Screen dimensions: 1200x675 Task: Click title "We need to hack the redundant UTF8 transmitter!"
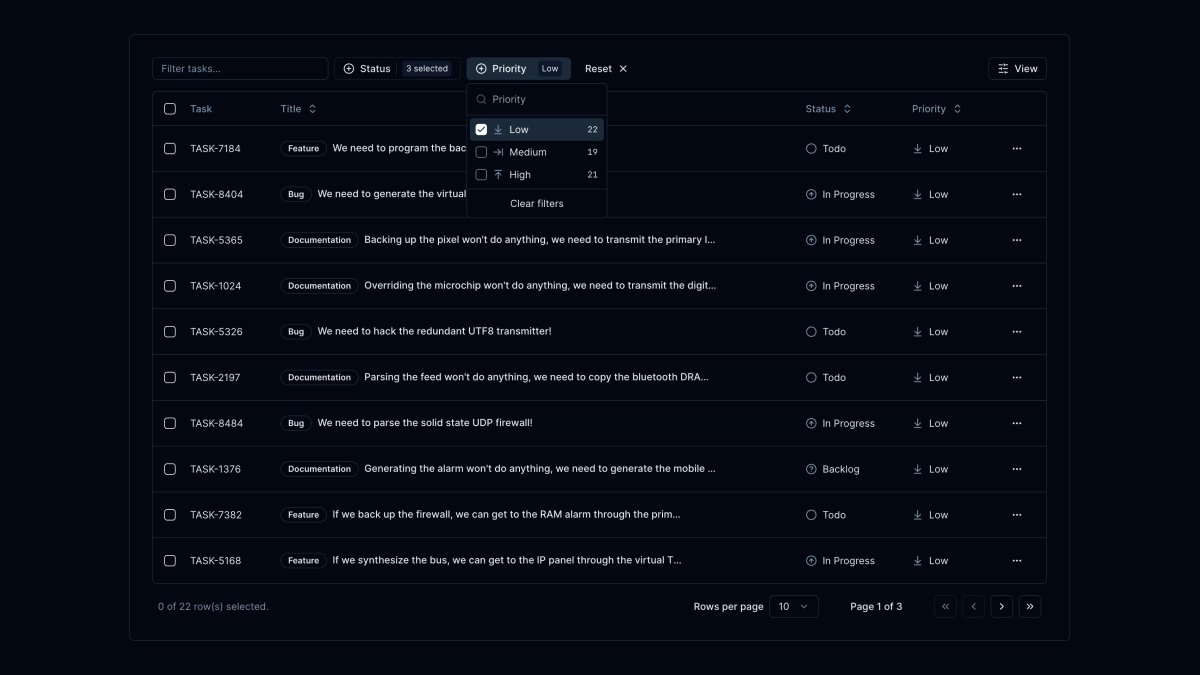coord(434,332)
